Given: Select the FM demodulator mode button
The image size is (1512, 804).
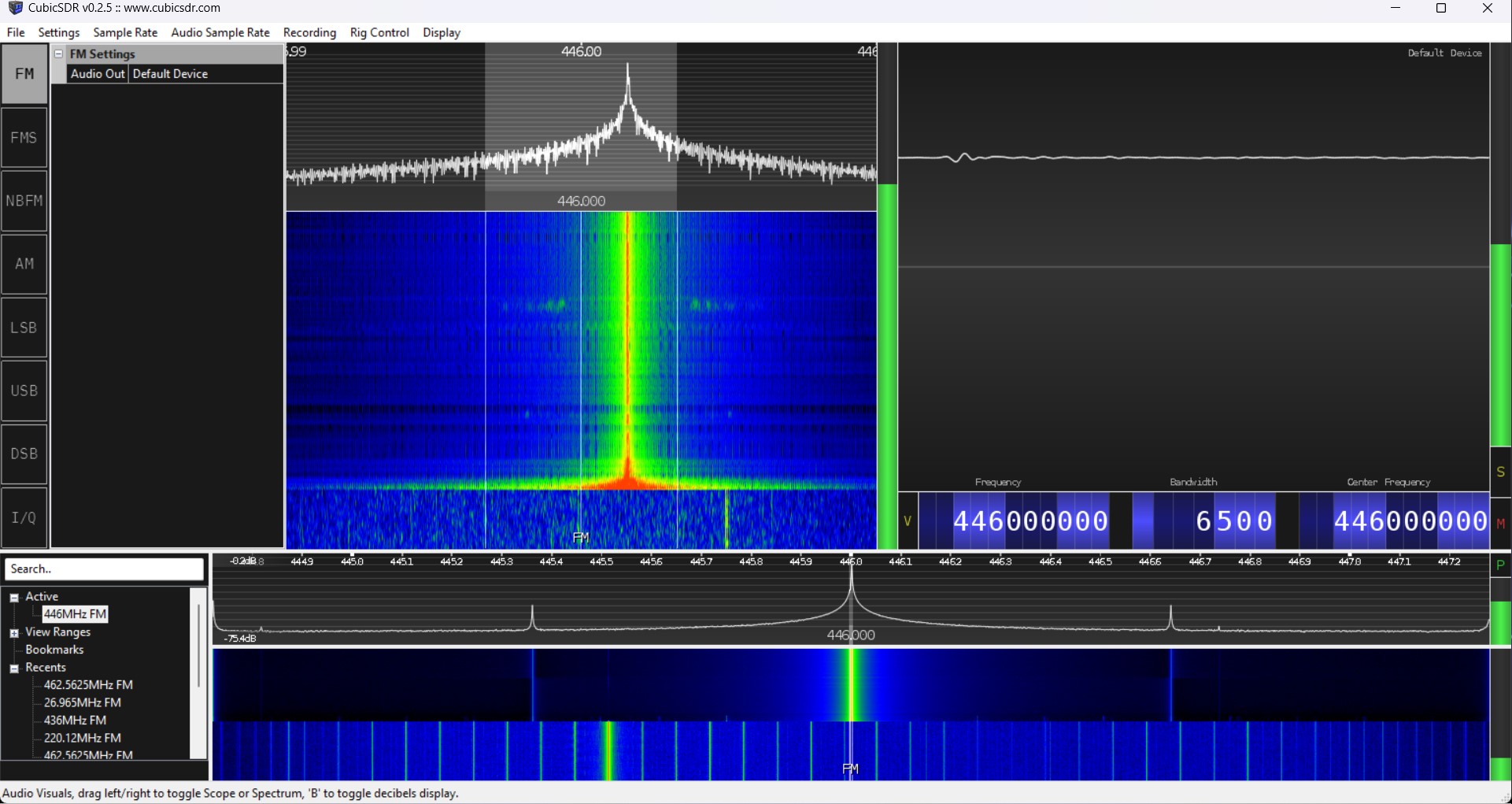Looking at the screenshot, I should pyautogui.click(x=24, y=74).
